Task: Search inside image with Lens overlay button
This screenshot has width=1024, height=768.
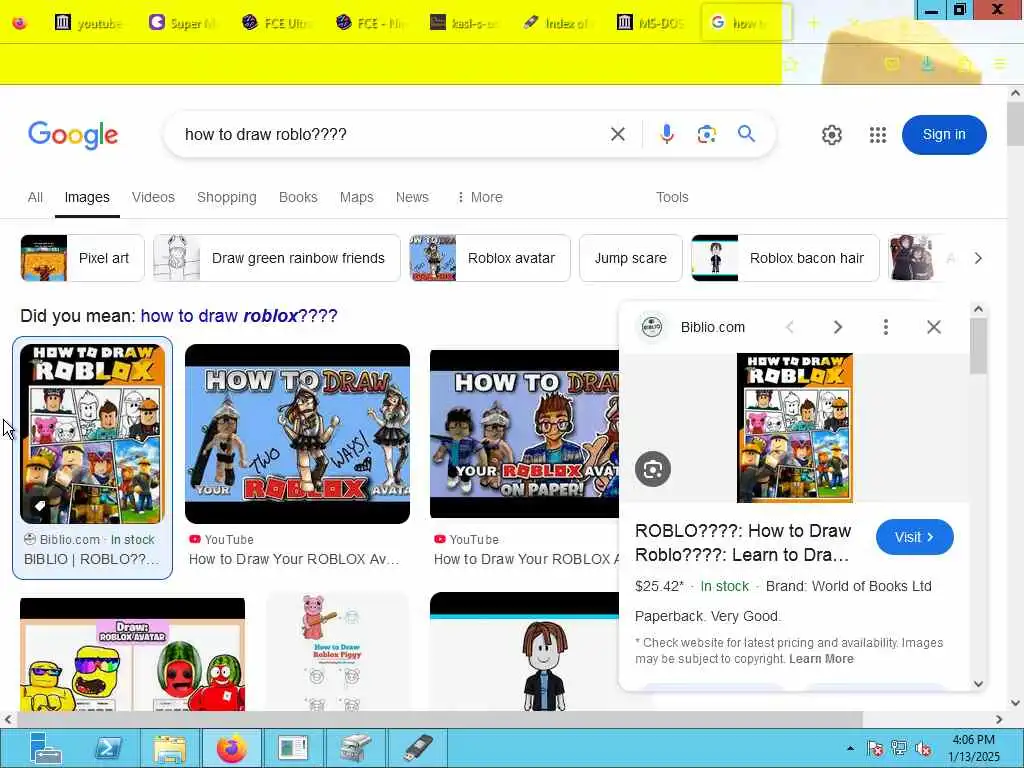Action: [x=652, y=469]
